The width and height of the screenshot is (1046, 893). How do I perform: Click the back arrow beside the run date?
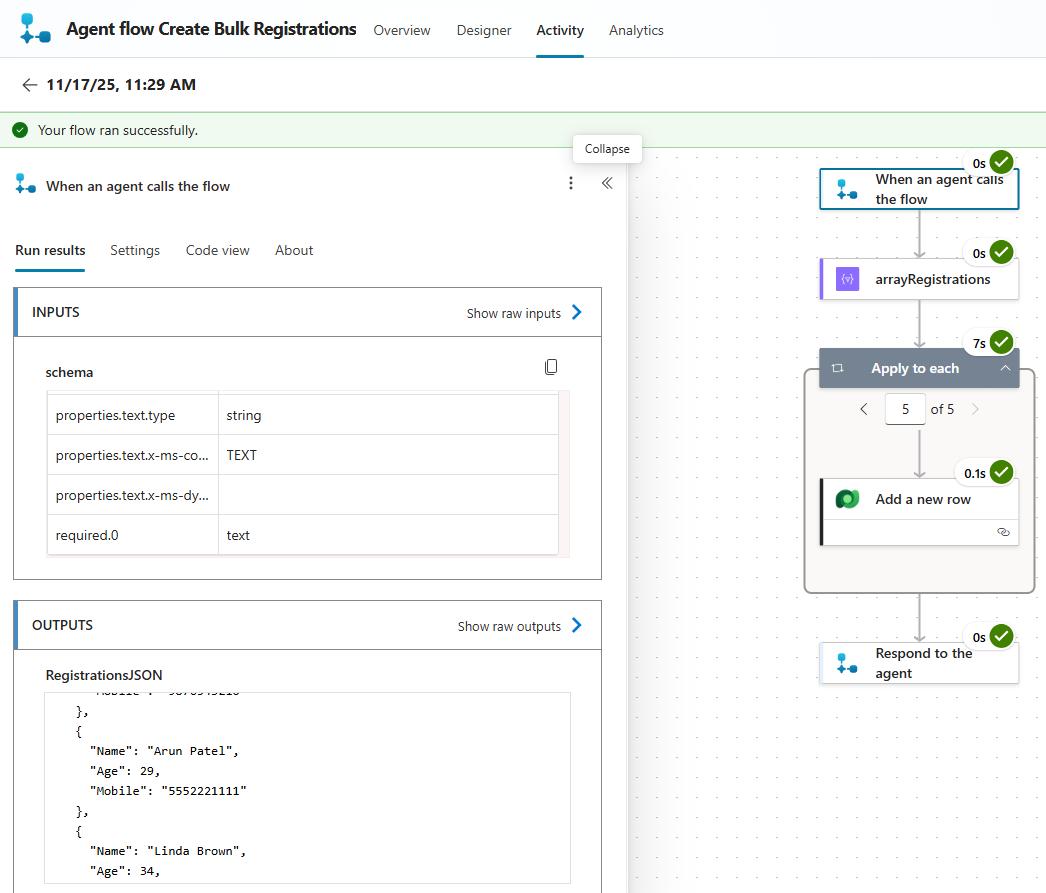(x=29, y=85)
